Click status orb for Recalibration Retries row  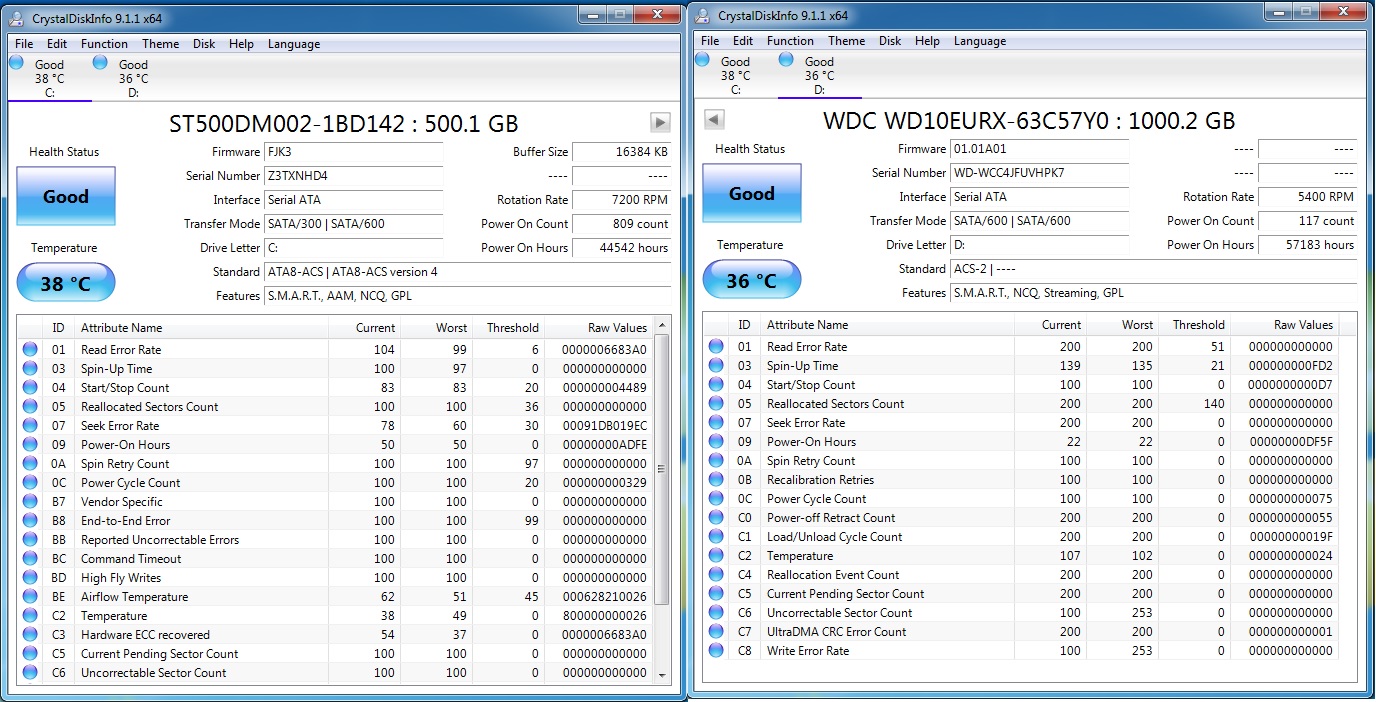716,480
